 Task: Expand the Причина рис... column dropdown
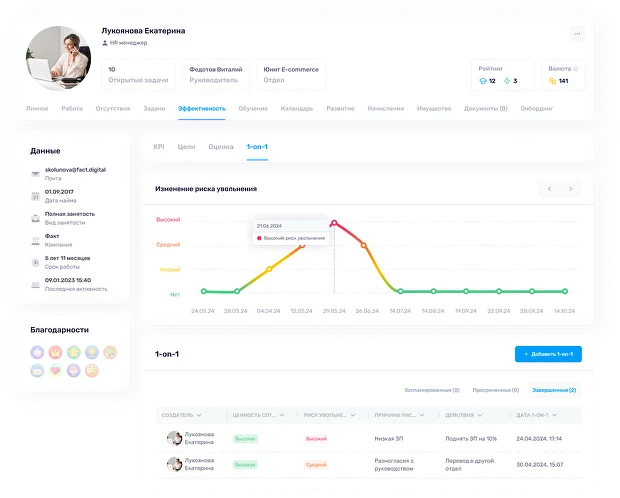422,415
